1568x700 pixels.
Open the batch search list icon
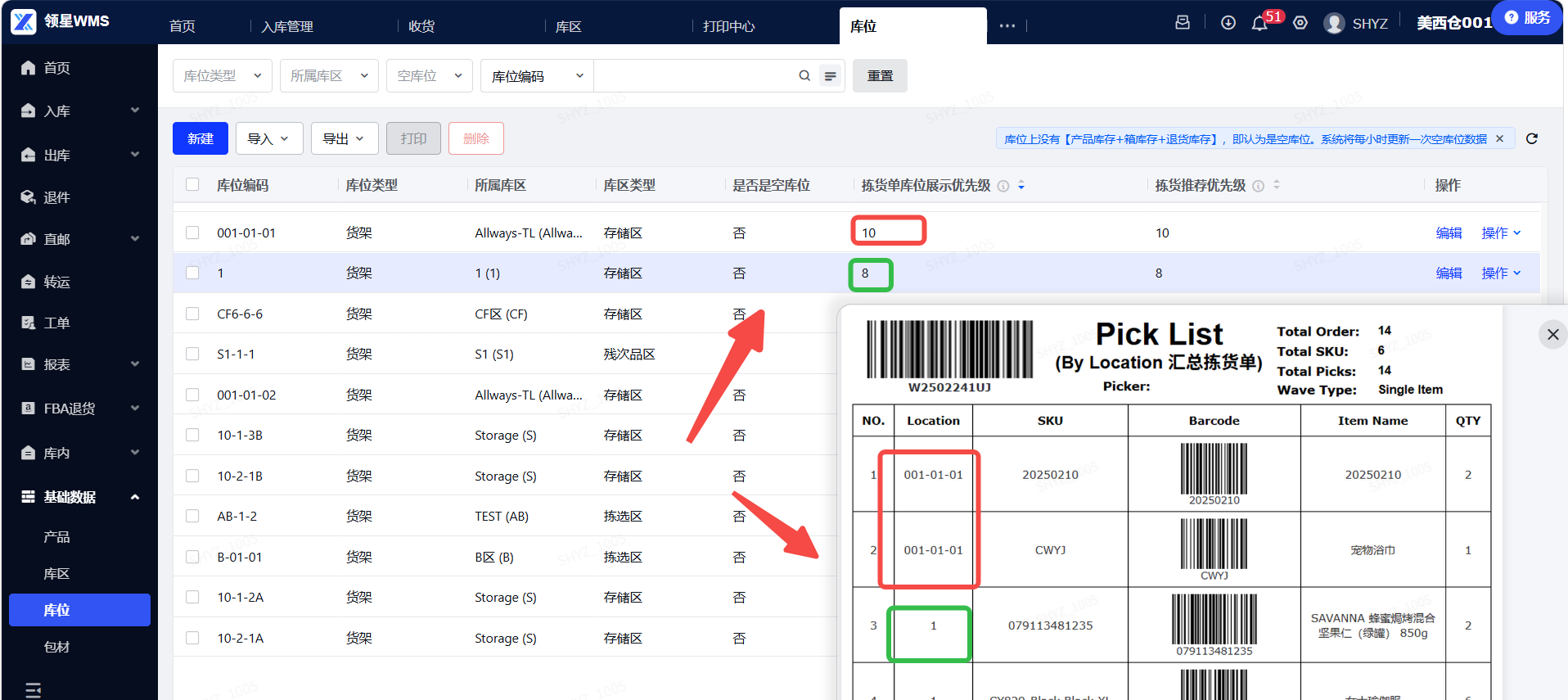pyautogui.click(x=831, y=76)
